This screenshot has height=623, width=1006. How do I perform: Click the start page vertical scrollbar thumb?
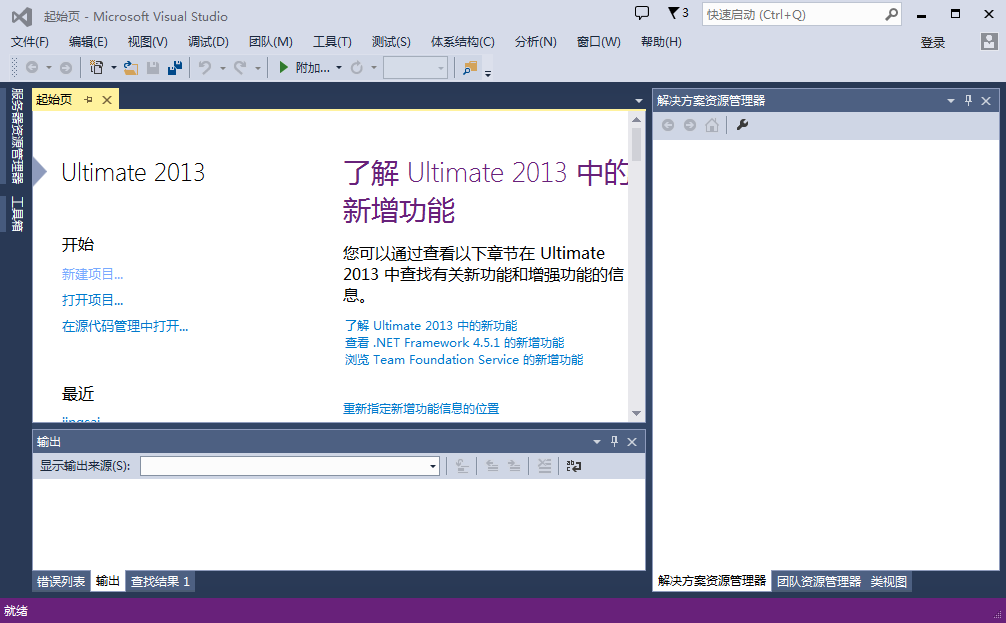tap(636, 144)
